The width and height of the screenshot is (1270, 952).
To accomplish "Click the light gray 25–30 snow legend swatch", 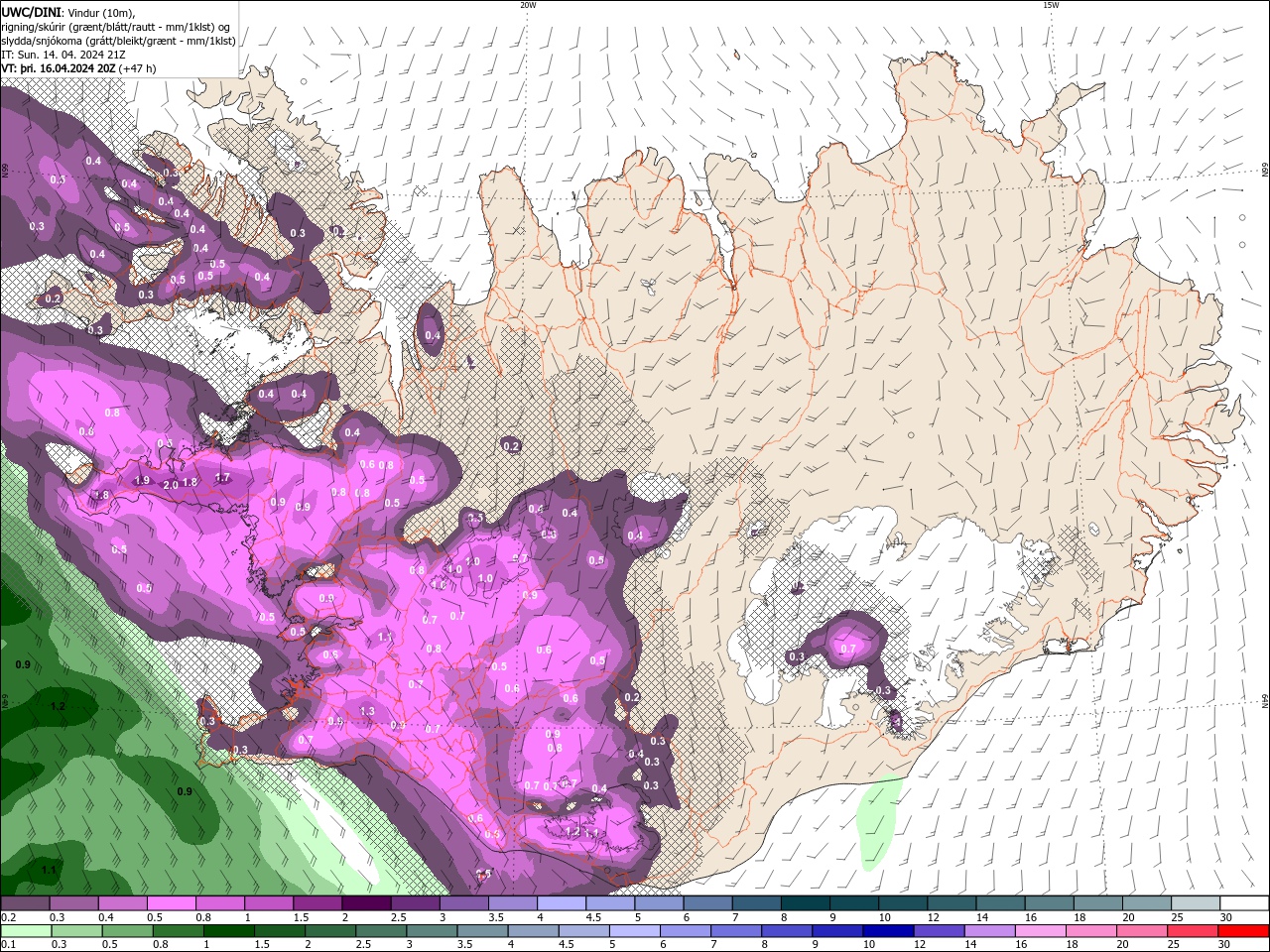I will tap(1196, 903).
